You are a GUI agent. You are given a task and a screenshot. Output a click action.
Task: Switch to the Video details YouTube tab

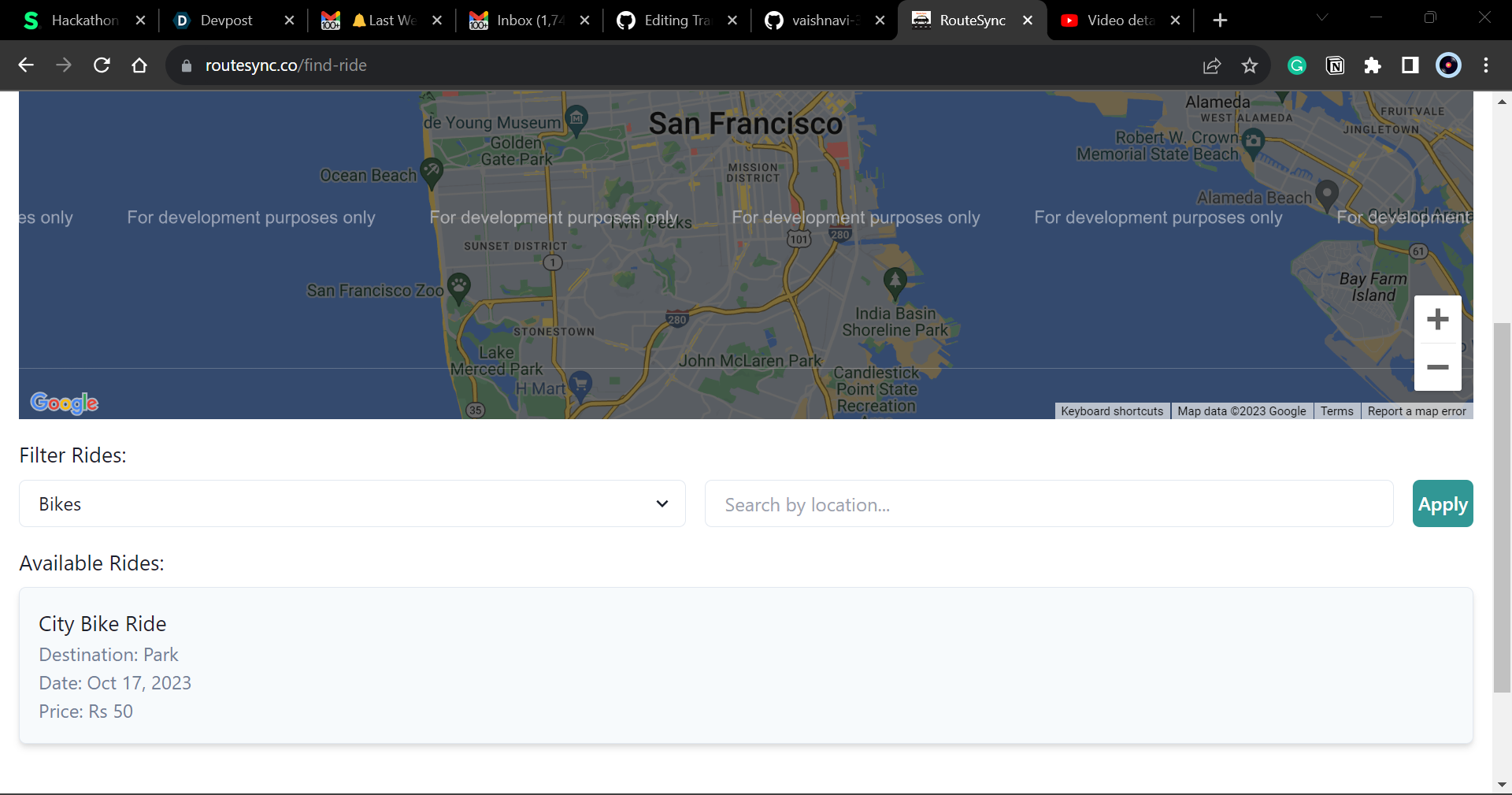(x=1121, y=20)
